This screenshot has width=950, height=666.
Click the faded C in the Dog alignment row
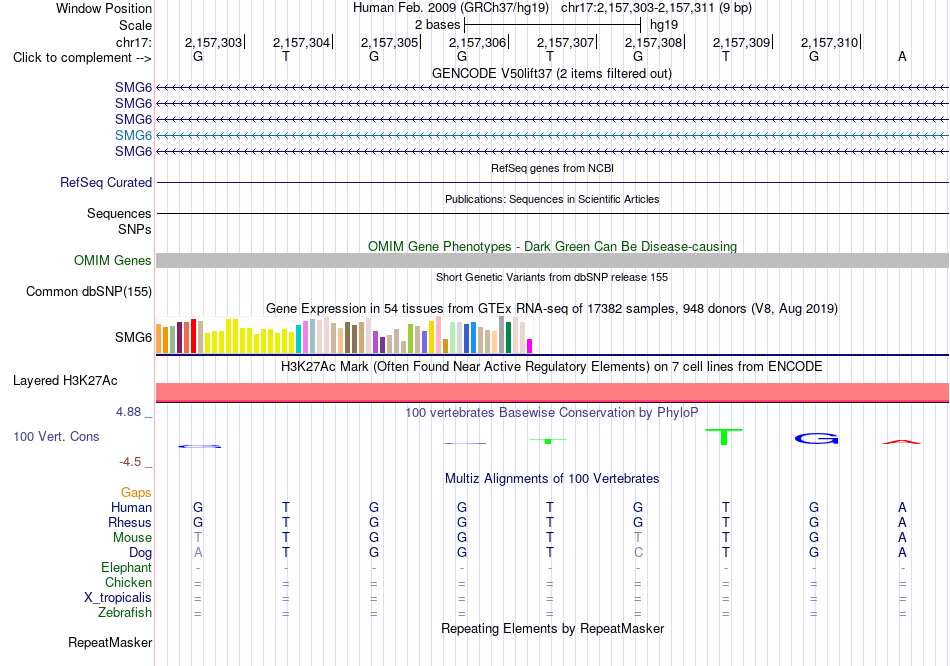638,553
